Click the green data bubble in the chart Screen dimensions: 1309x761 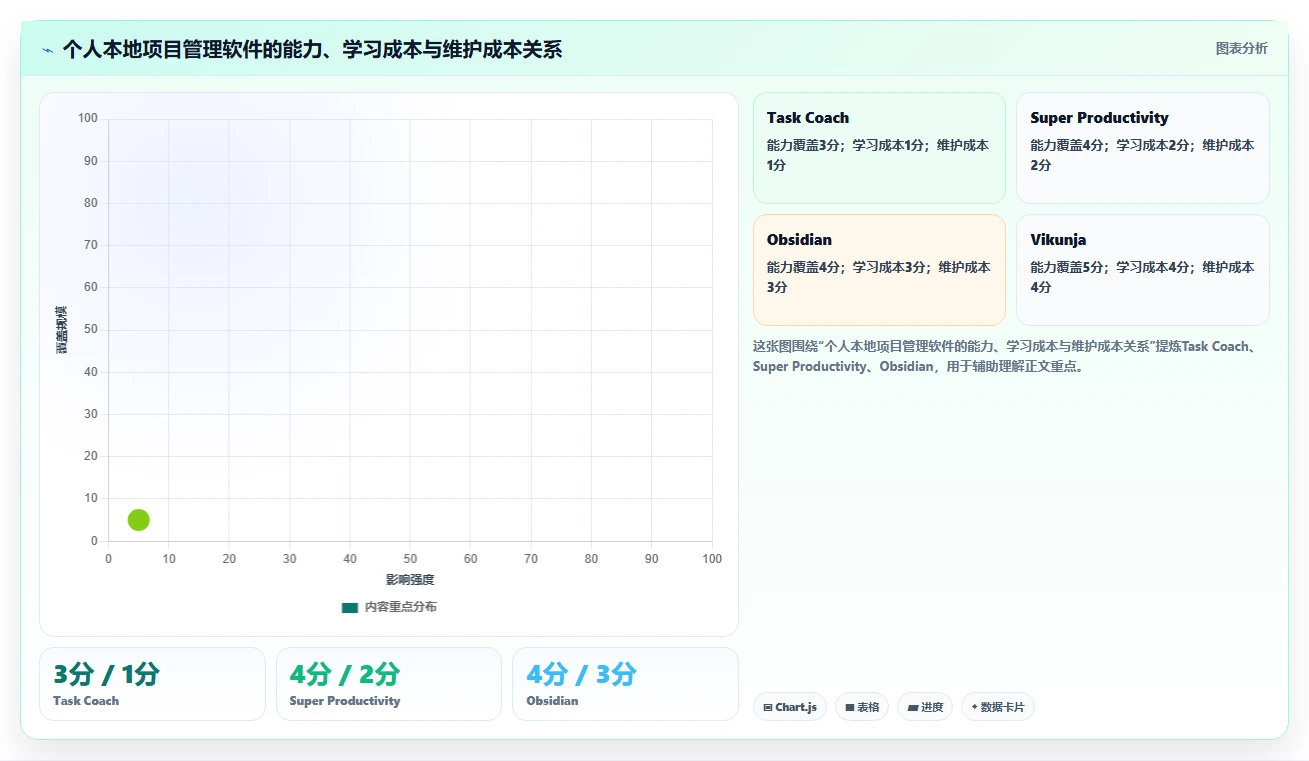point(139,519)
